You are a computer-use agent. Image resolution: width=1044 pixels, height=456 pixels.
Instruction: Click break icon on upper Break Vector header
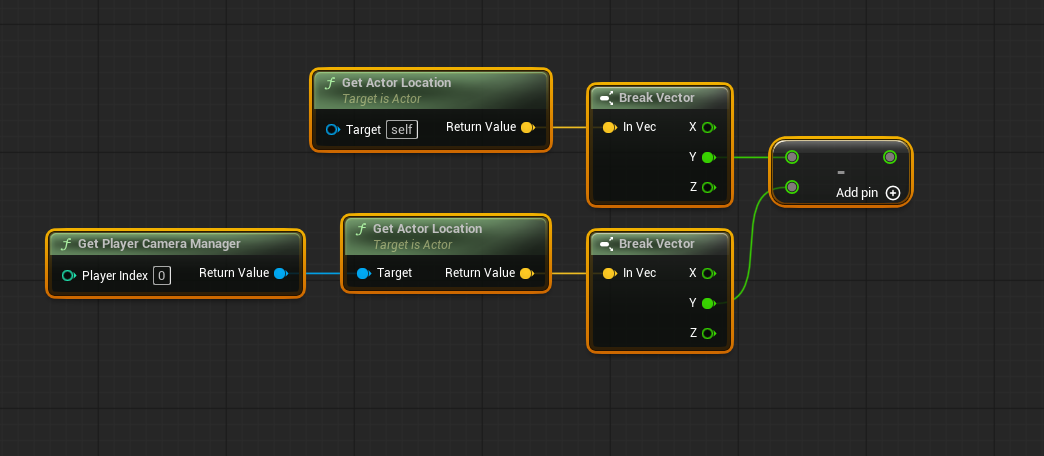coord(606,99)
